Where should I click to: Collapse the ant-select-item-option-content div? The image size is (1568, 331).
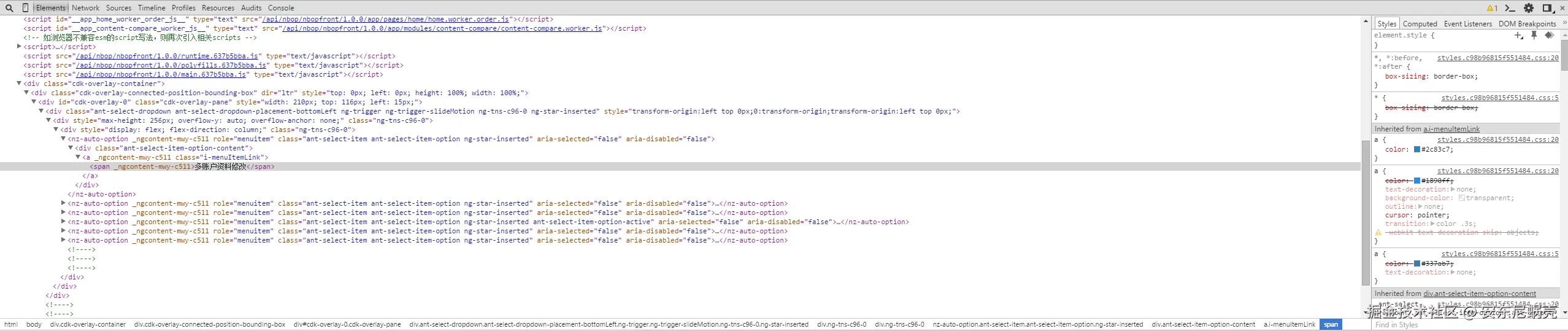point(71,148)
